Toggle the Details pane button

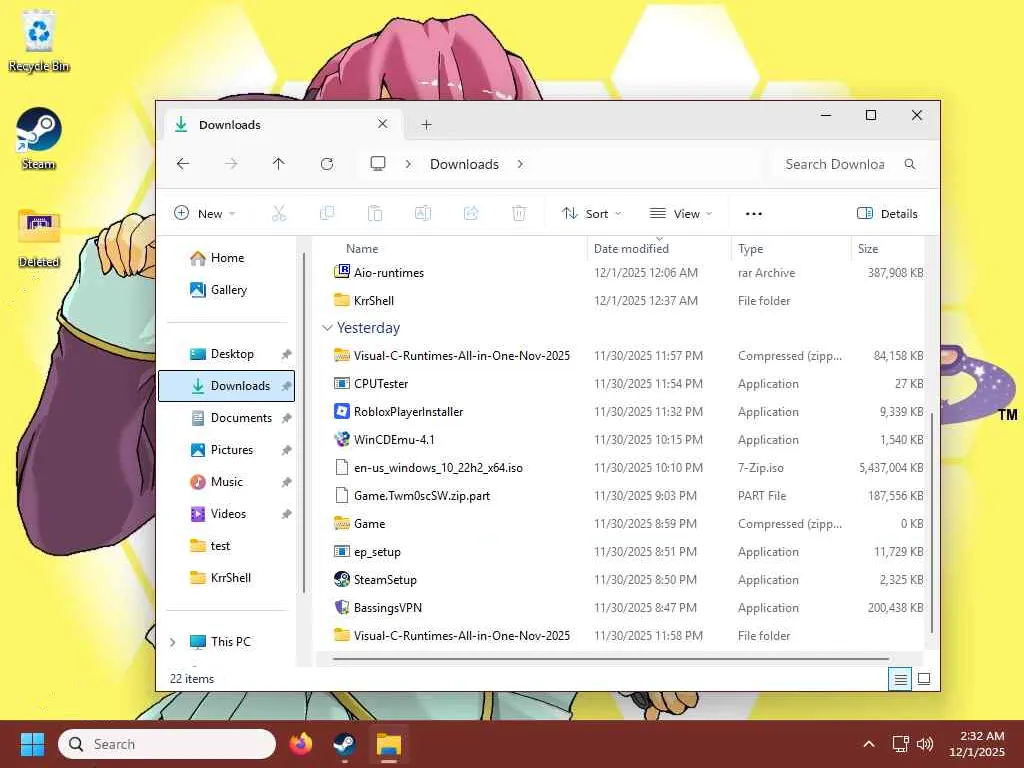[887, 214]
